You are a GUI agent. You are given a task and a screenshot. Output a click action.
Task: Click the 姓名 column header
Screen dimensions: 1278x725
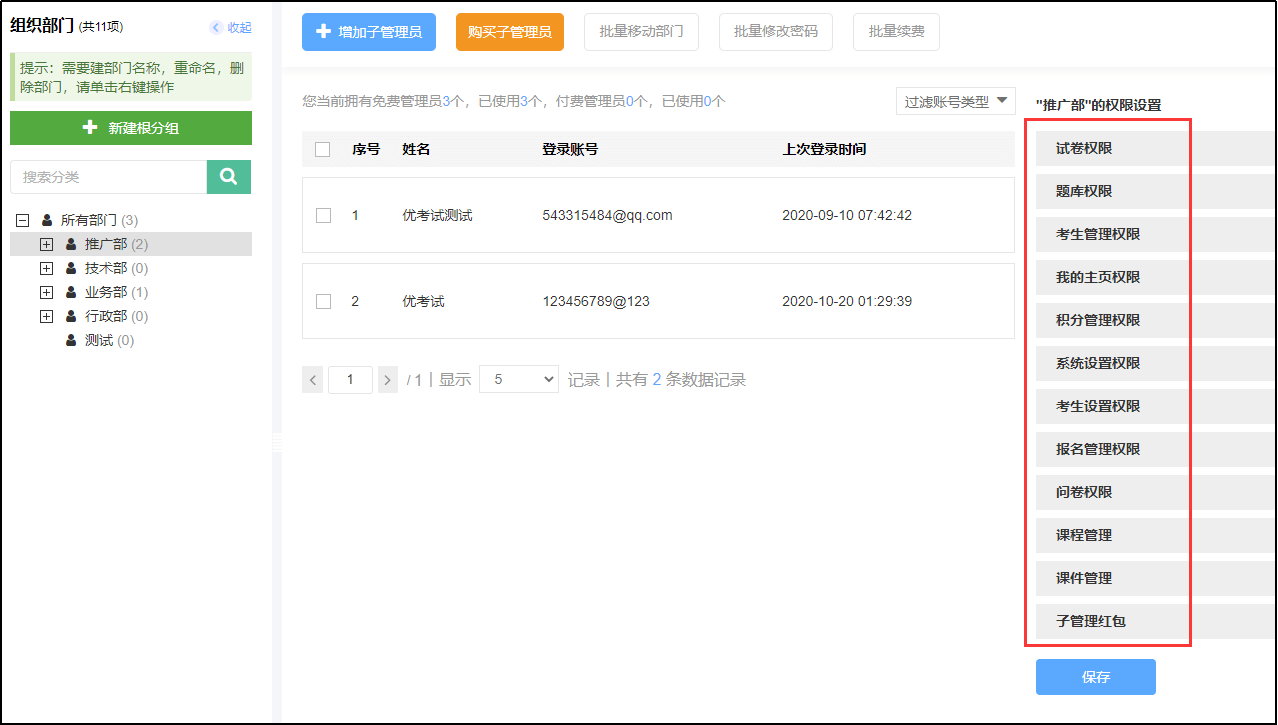tap(416, 149)
